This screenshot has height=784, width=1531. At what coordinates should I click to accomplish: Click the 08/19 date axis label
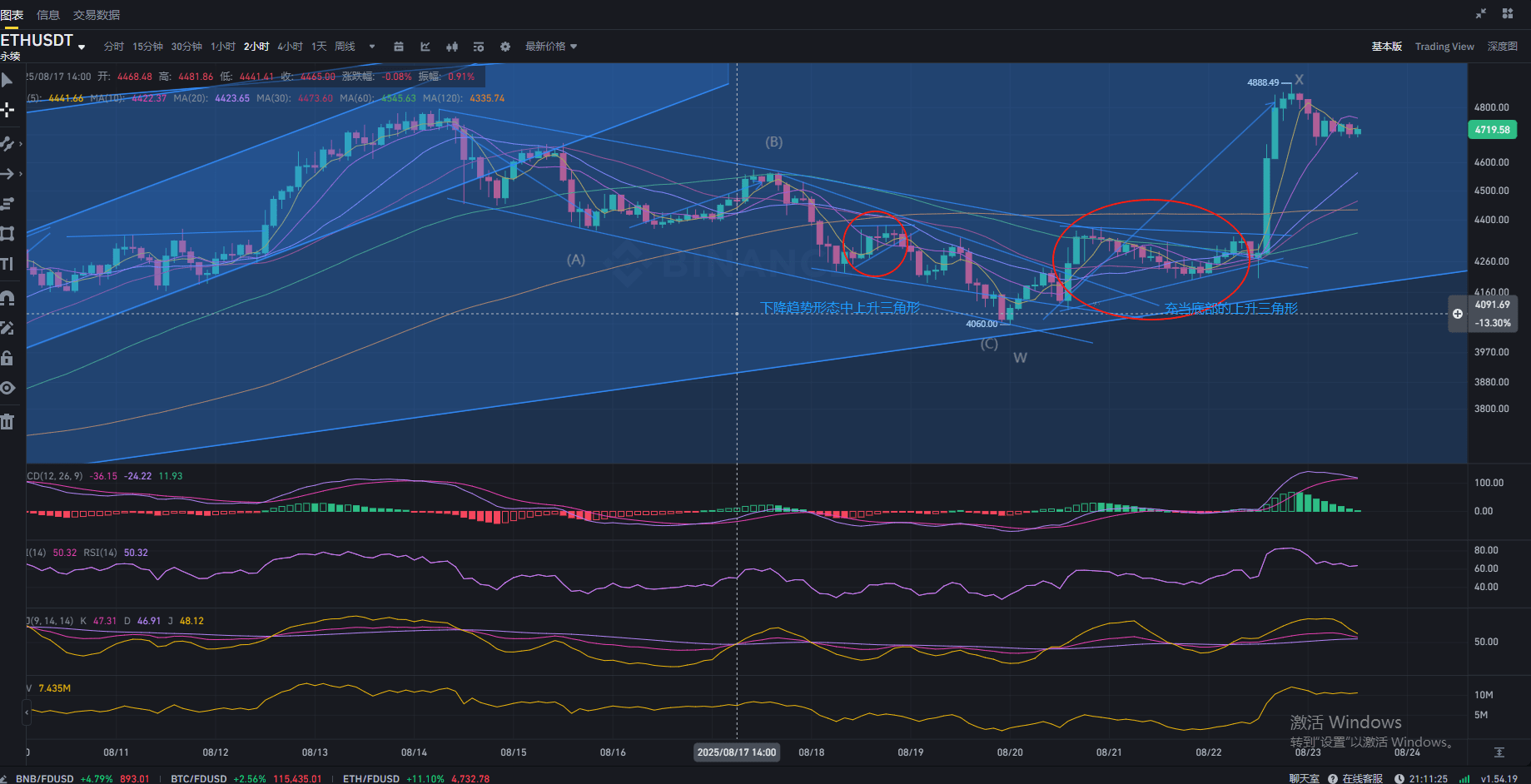[x=911, y=752]
